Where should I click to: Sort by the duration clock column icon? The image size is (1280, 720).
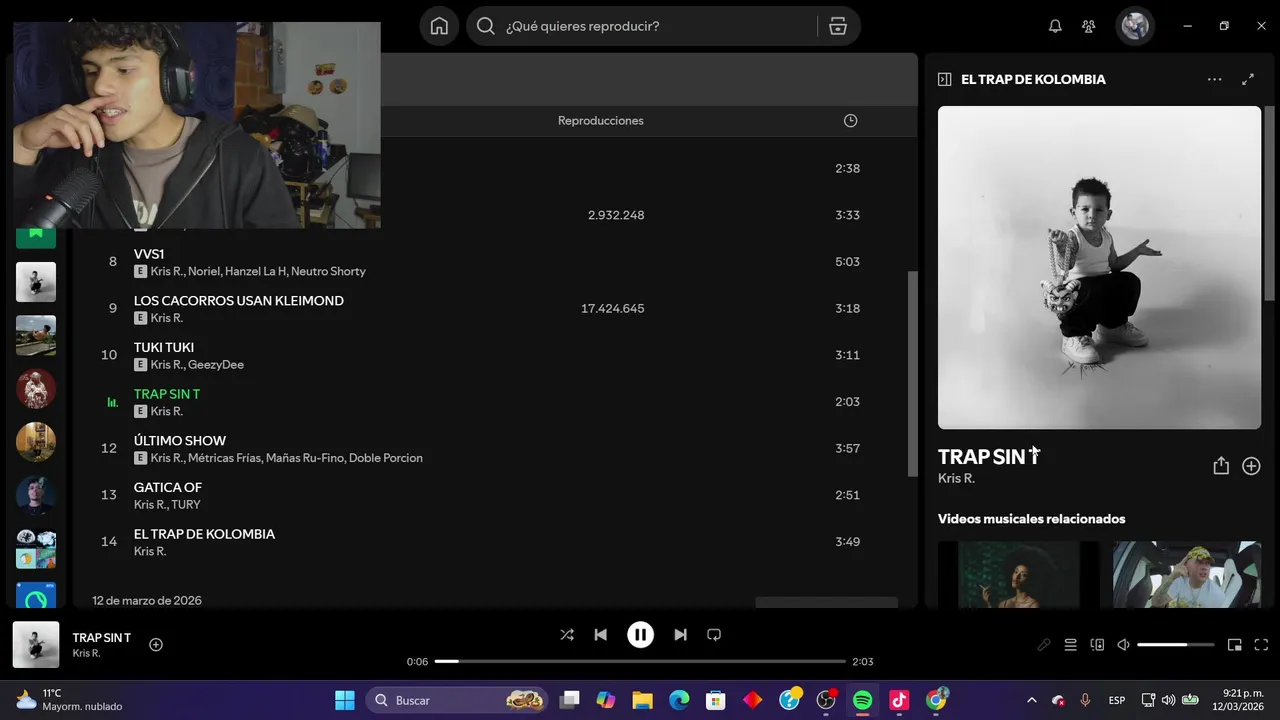point(850,120)
